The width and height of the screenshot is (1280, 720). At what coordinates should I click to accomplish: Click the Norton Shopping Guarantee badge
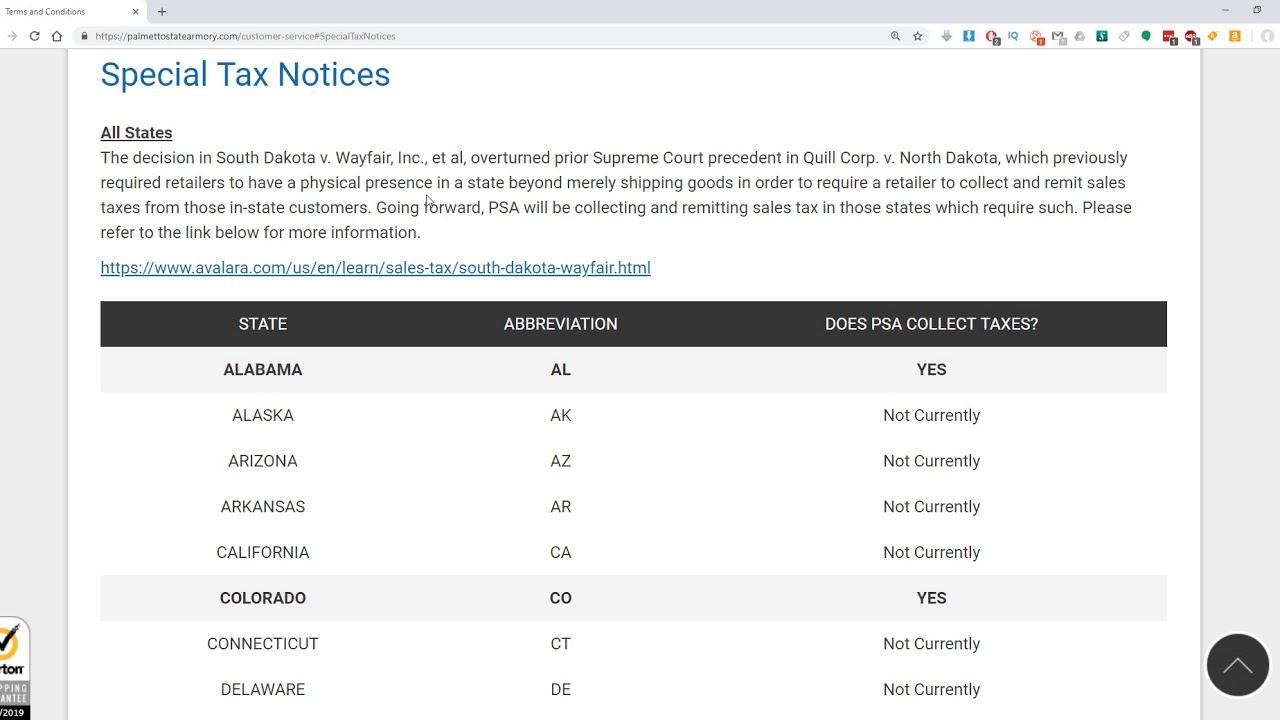coord(13,668)
